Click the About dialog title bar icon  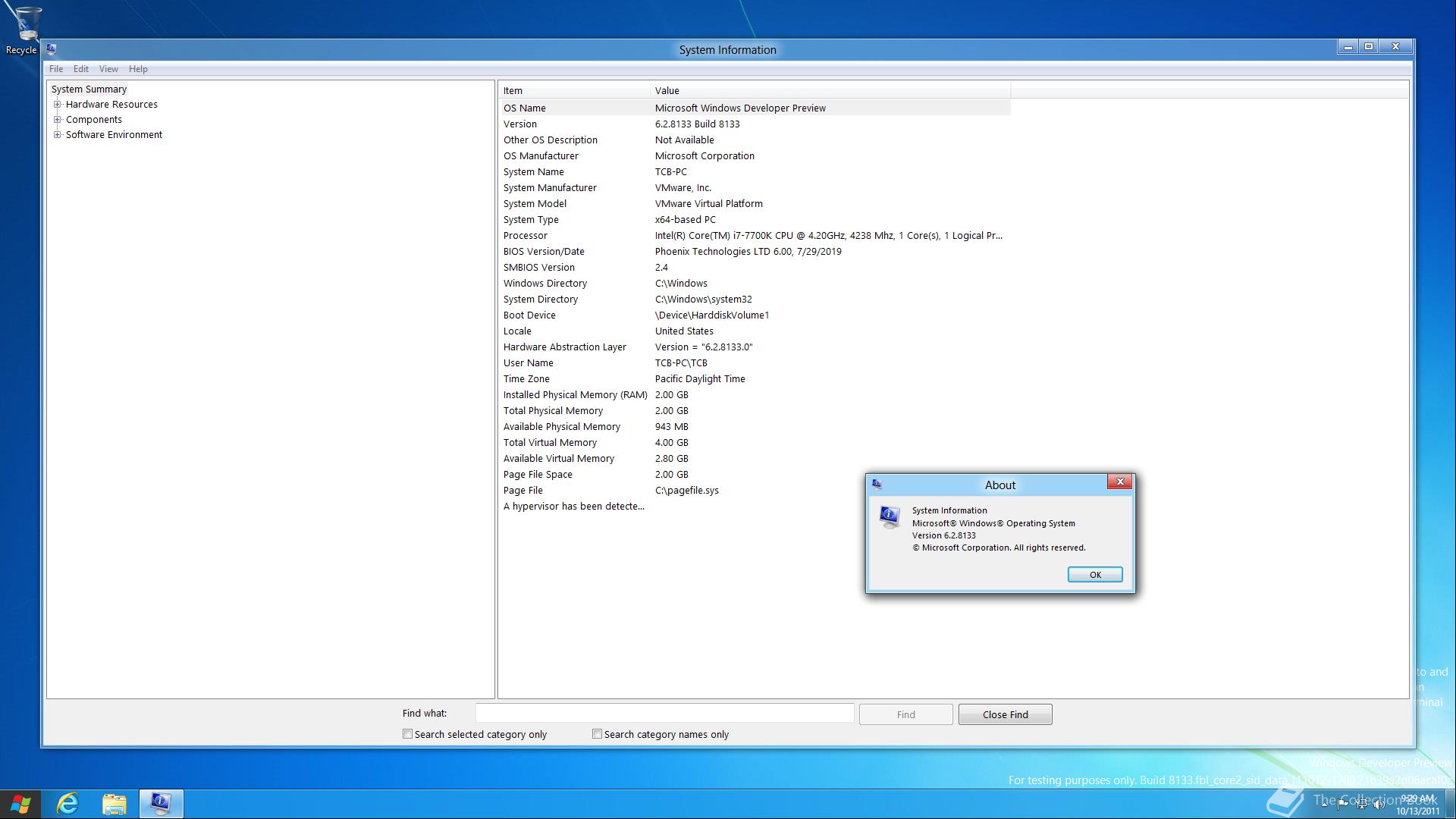[877, 485]
